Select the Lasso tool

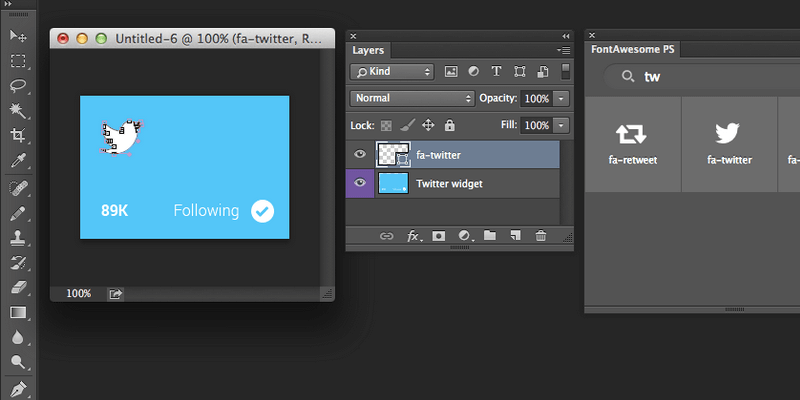pos(18,85)
